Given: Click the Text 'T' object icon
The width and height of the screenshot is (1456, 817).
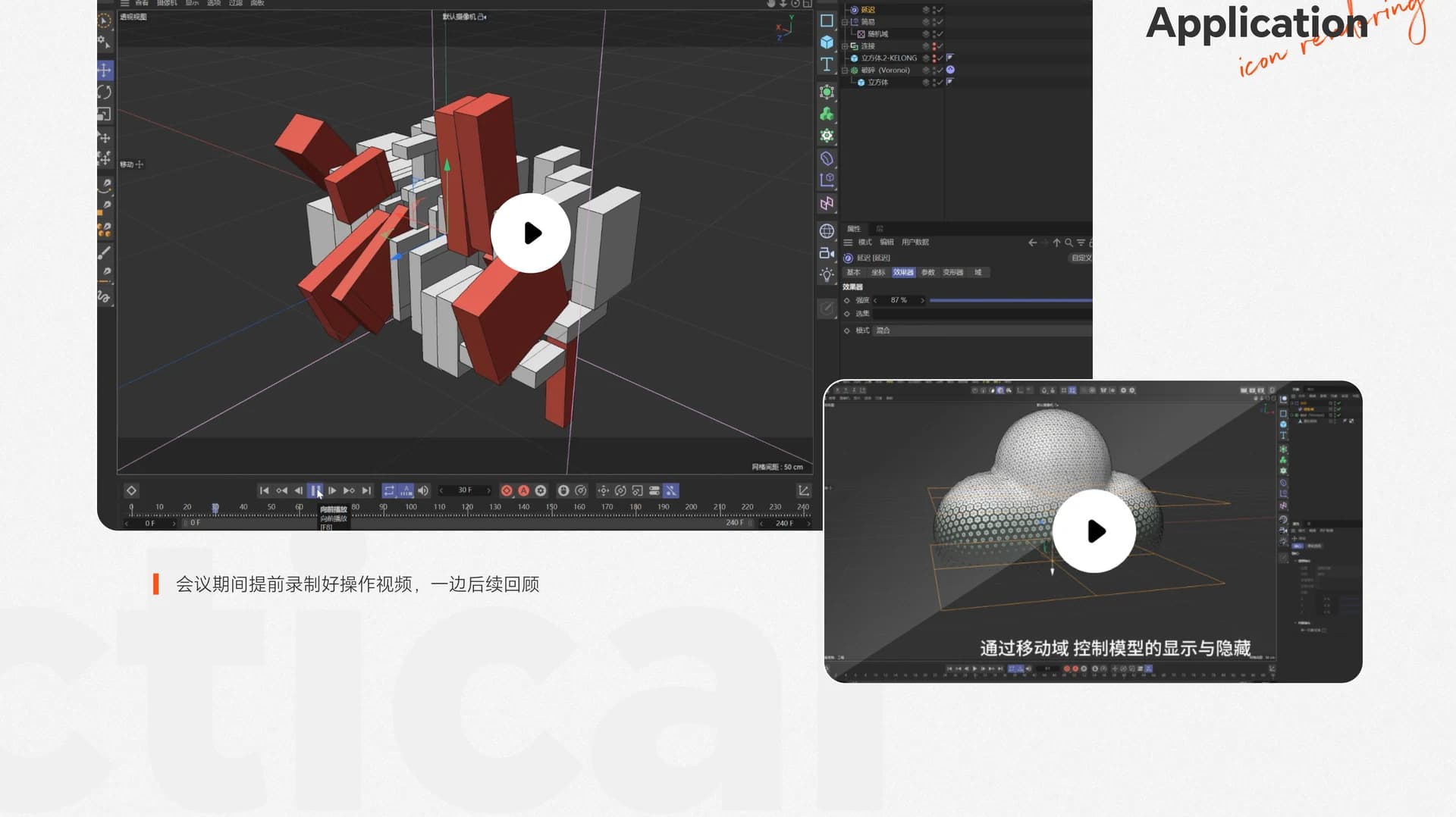Looking at the screenshot, I should 827,64.
